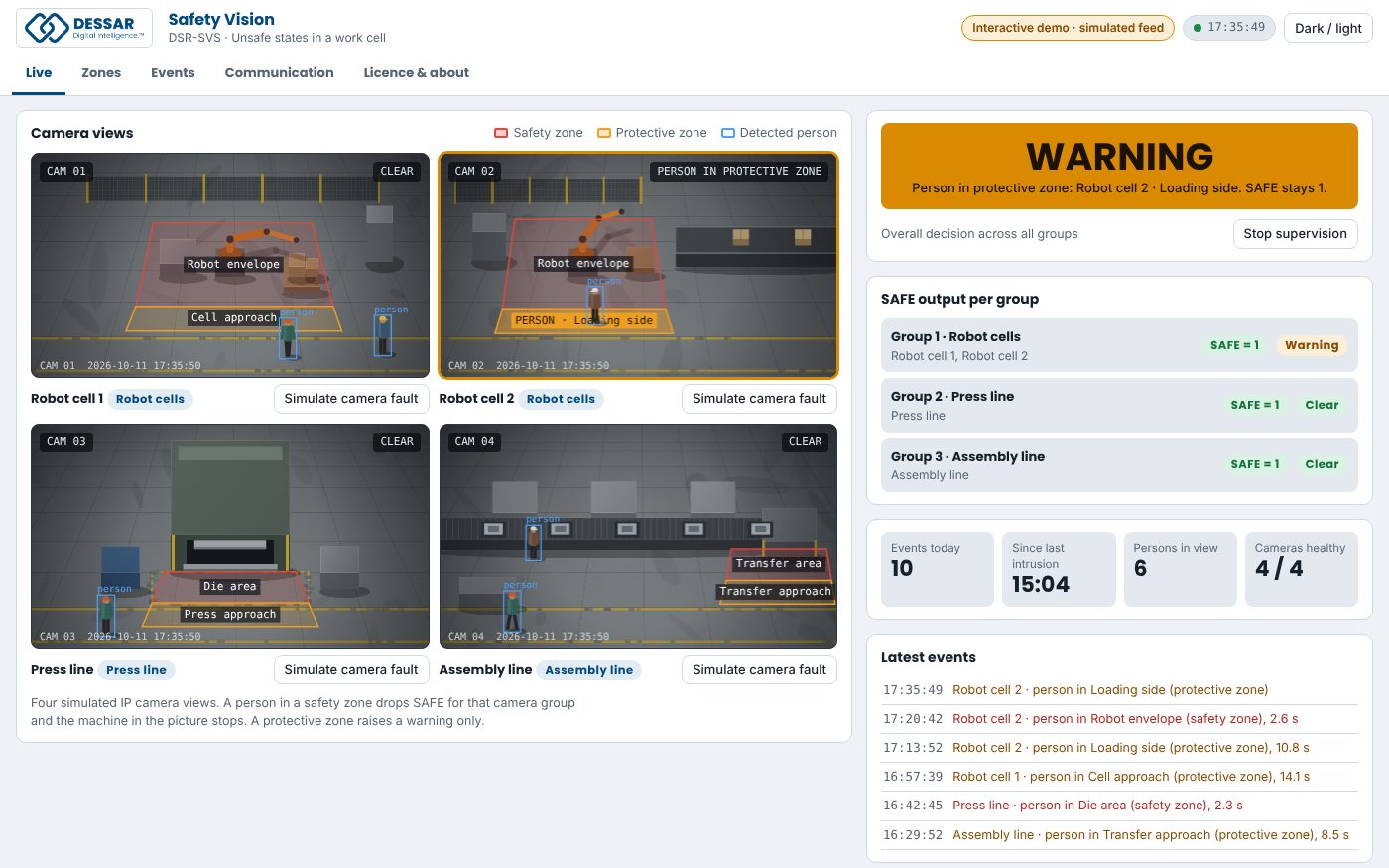
Task: Click the Overall decision across all groups text
Action: [979, 234]
